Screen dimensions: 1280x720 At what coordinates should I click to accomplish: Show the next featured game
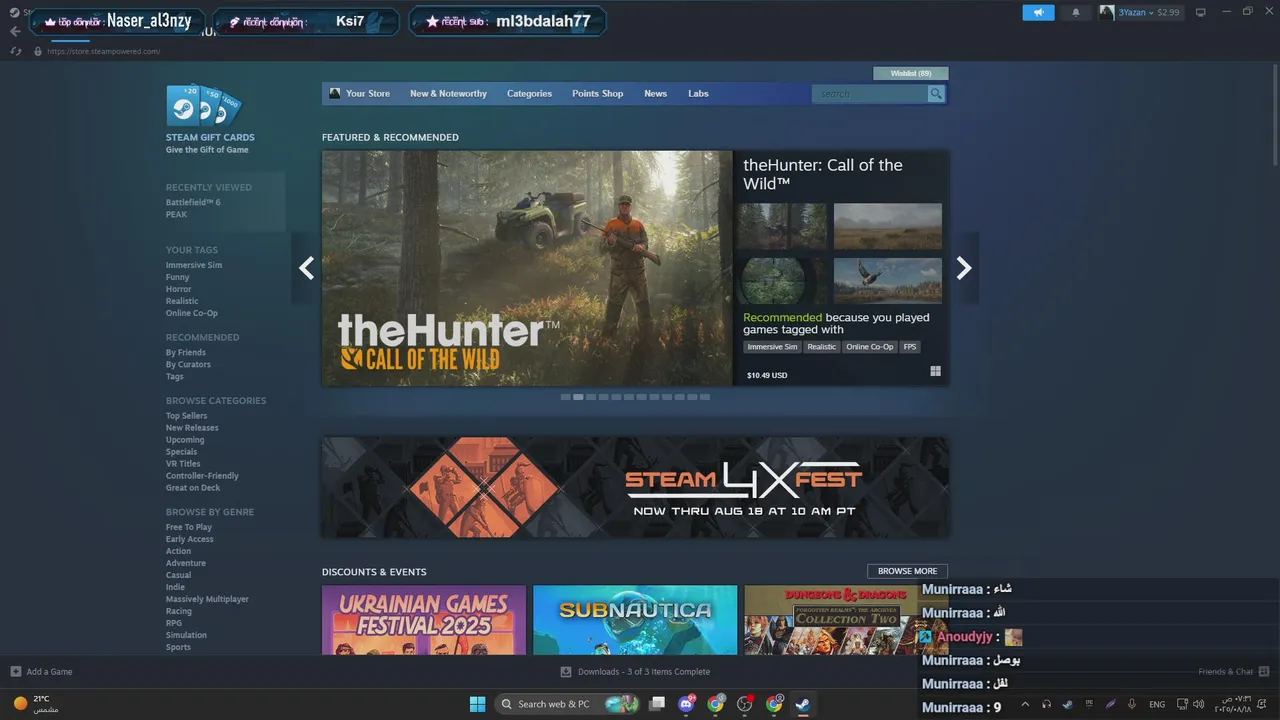(x=964, y=268)
